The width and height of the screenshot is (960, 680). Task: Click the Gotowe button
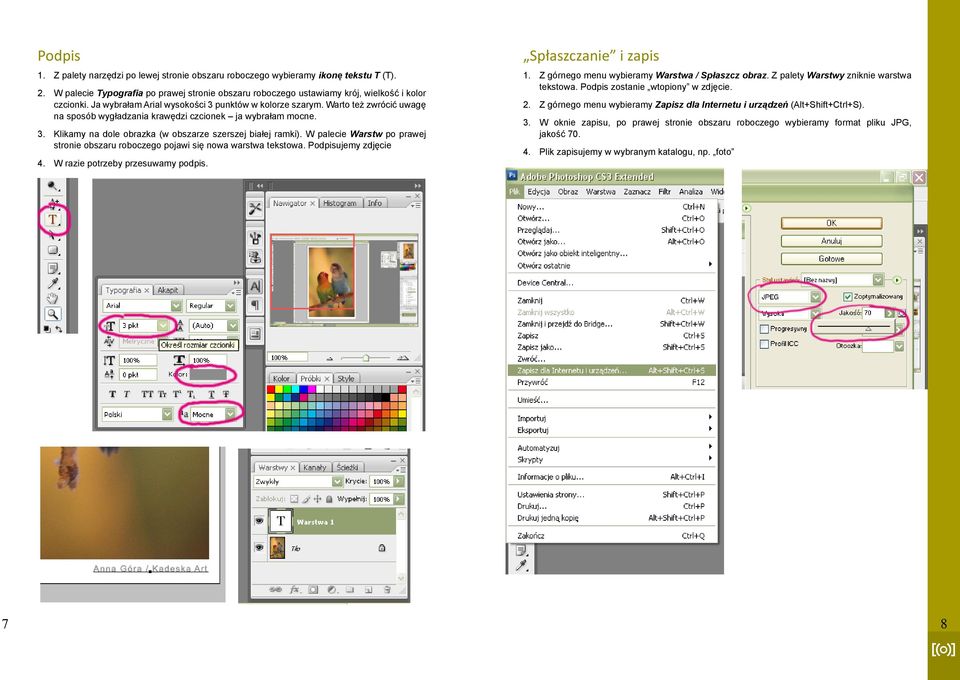831,259
